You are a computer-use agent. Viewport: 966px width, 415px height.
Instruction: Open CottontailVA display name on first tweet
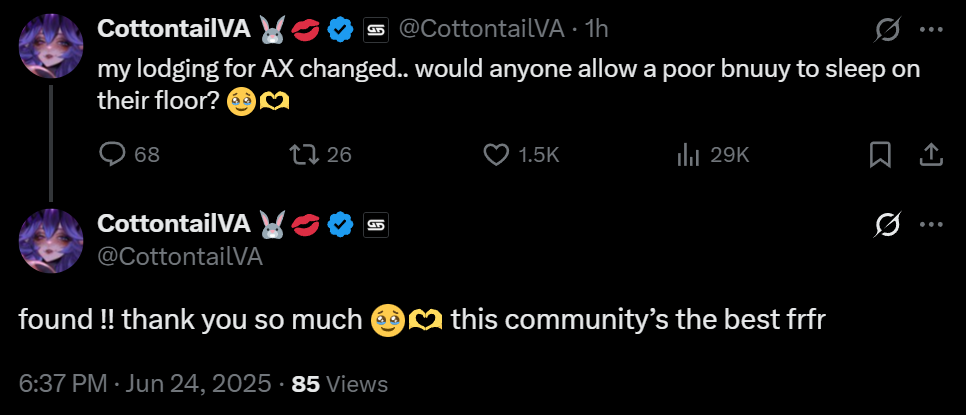tap(173, 30)
